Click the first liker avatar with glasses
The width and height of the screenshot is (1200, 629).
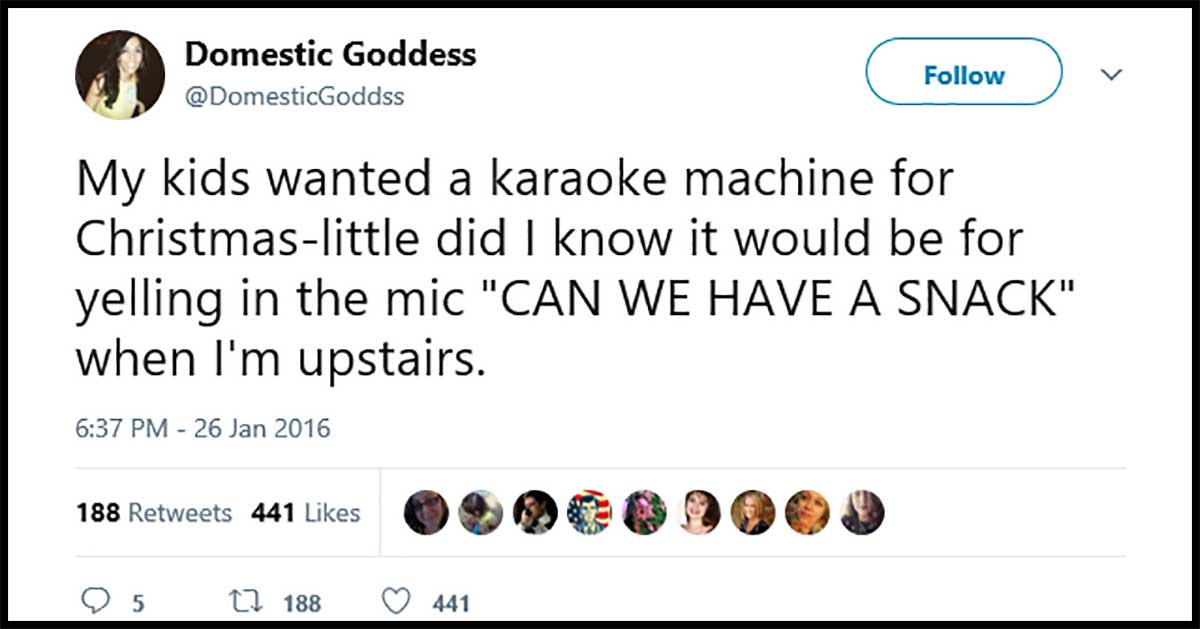click(426, 513)
